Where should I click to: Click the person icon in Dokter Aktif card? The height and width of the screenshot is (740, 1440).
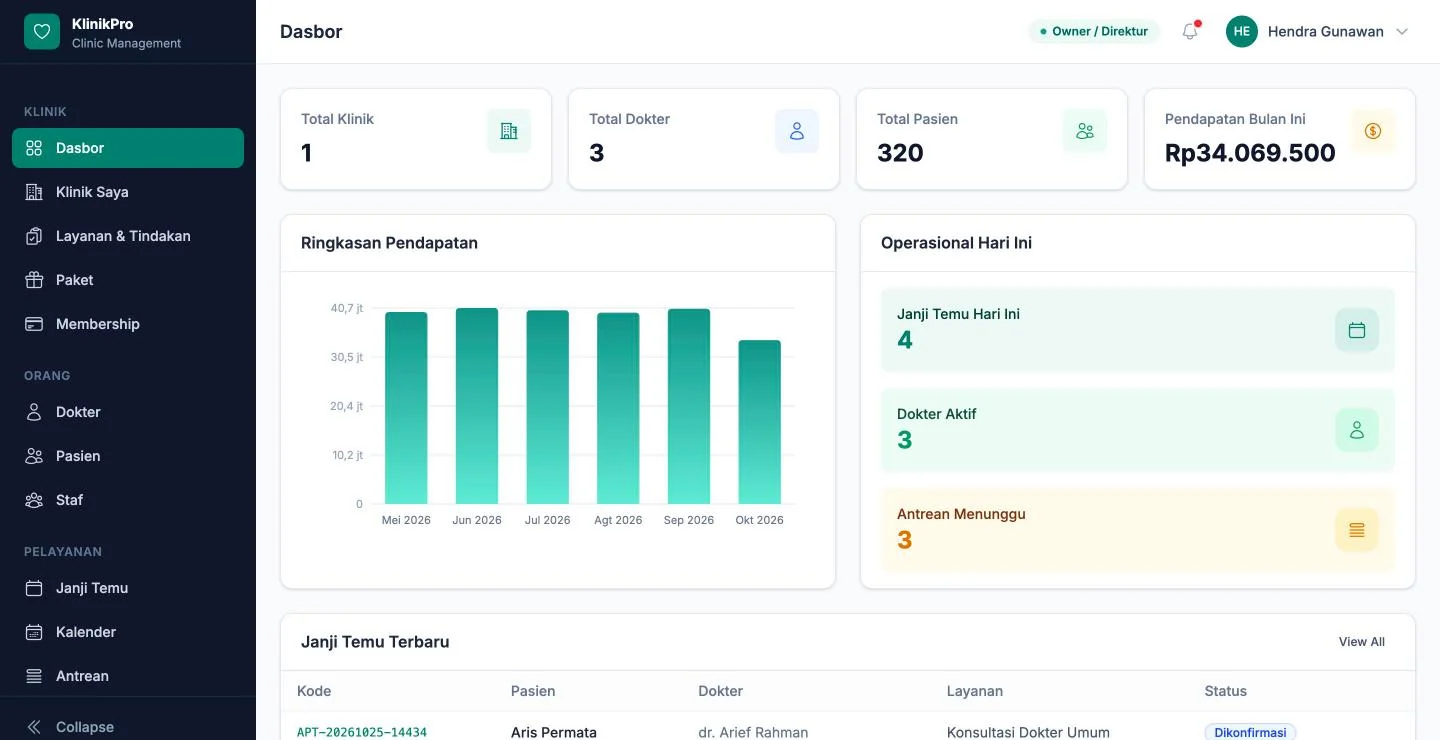(1357, 430)
